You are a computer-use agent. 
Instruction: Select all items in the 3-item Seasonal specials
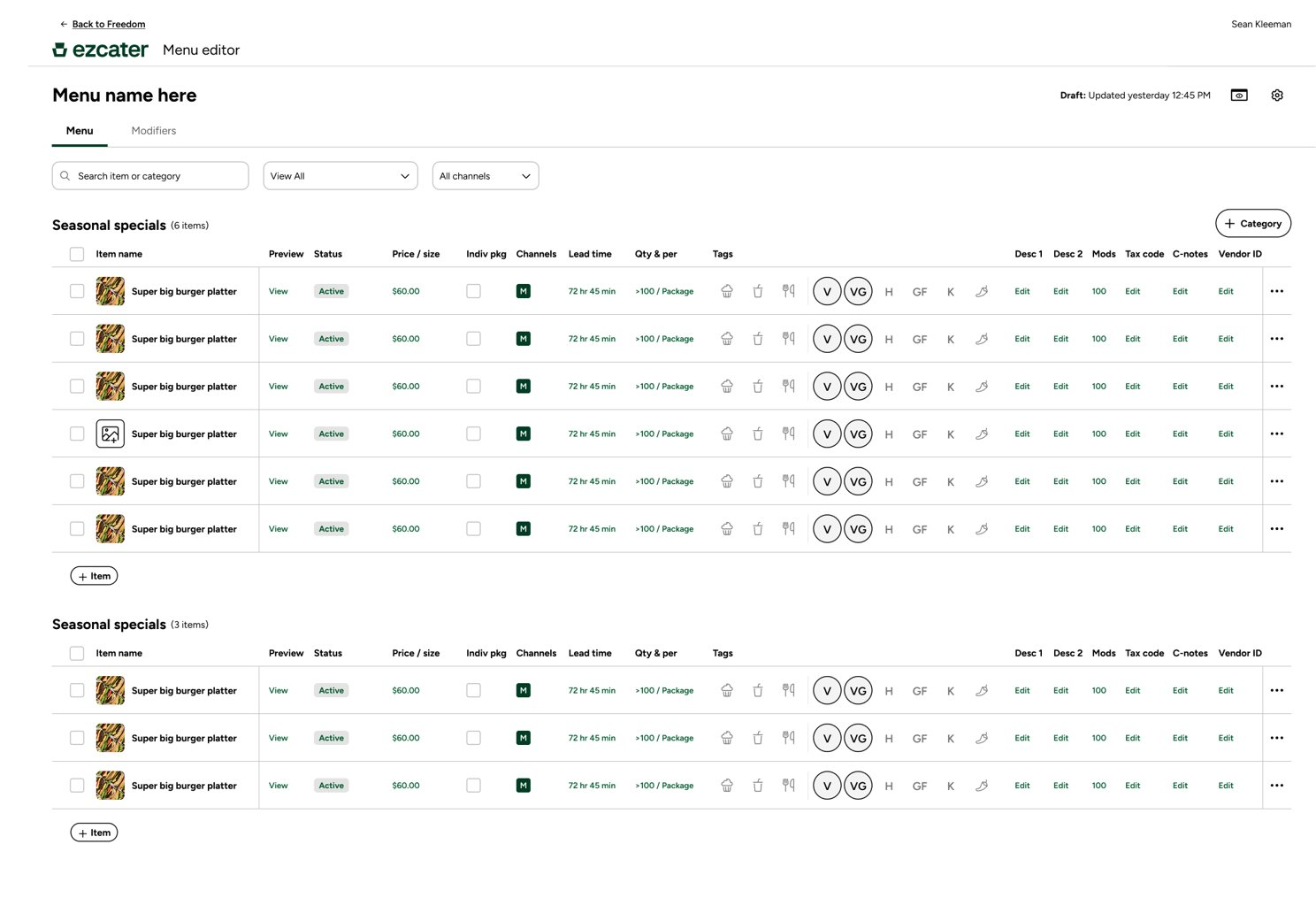pyautogui.click(x=77, y=653)
